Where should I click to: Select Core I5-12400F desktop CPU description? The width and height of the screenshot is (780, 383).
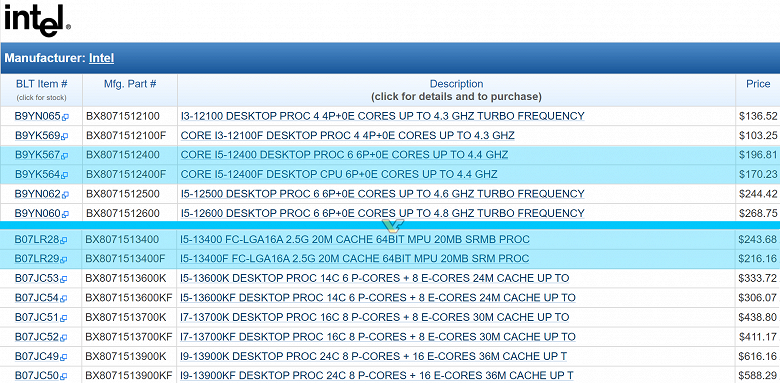coord(339,175)
